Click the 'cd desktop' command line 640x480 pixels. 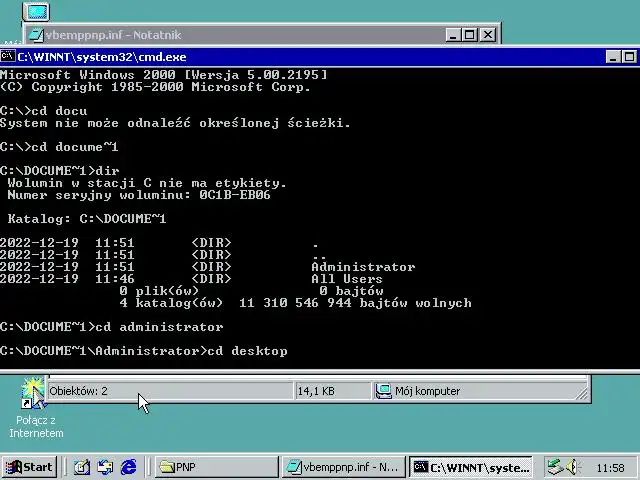(x=144, y=351)
